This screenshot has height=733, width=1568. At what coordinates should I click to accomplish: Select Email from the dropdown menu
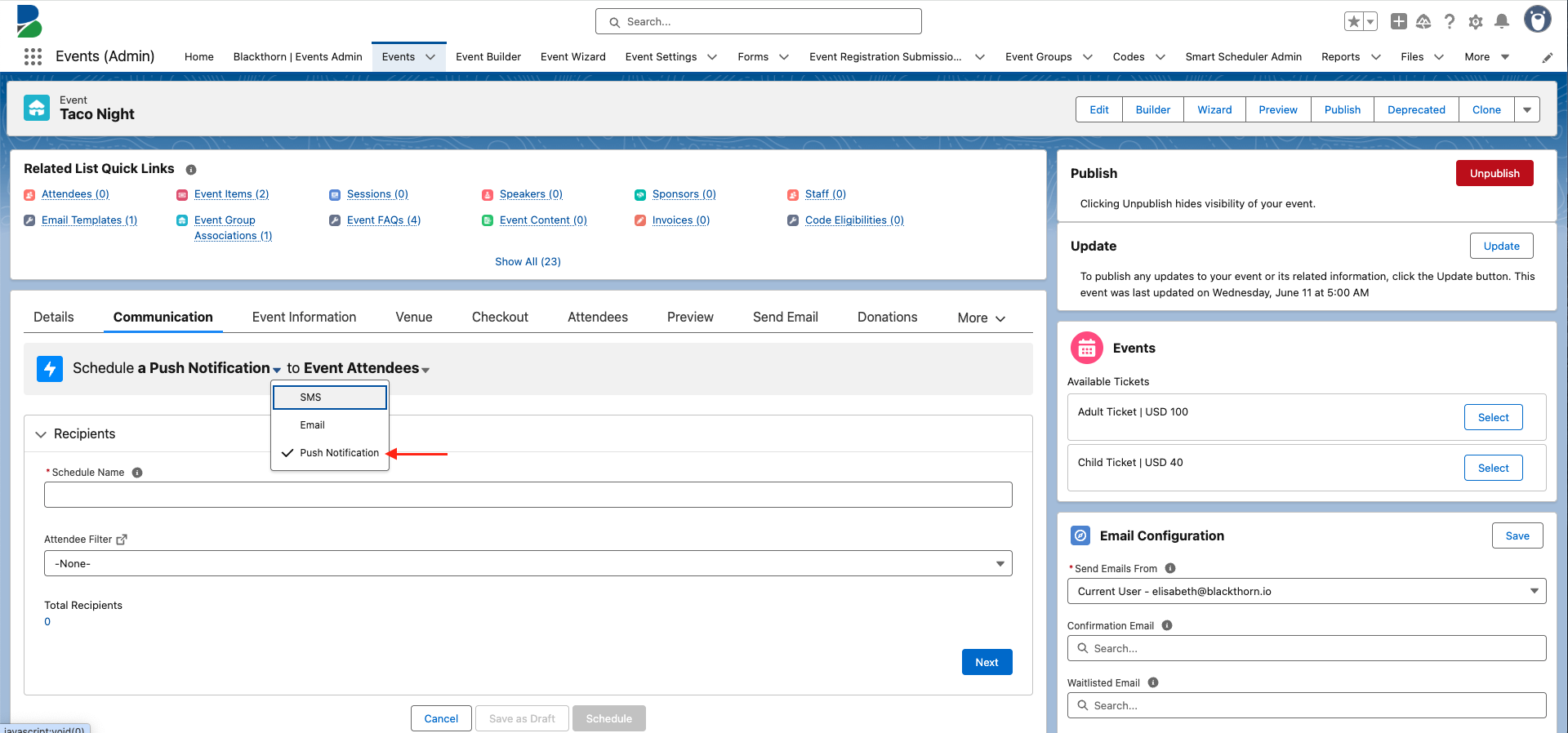[330, 425]
